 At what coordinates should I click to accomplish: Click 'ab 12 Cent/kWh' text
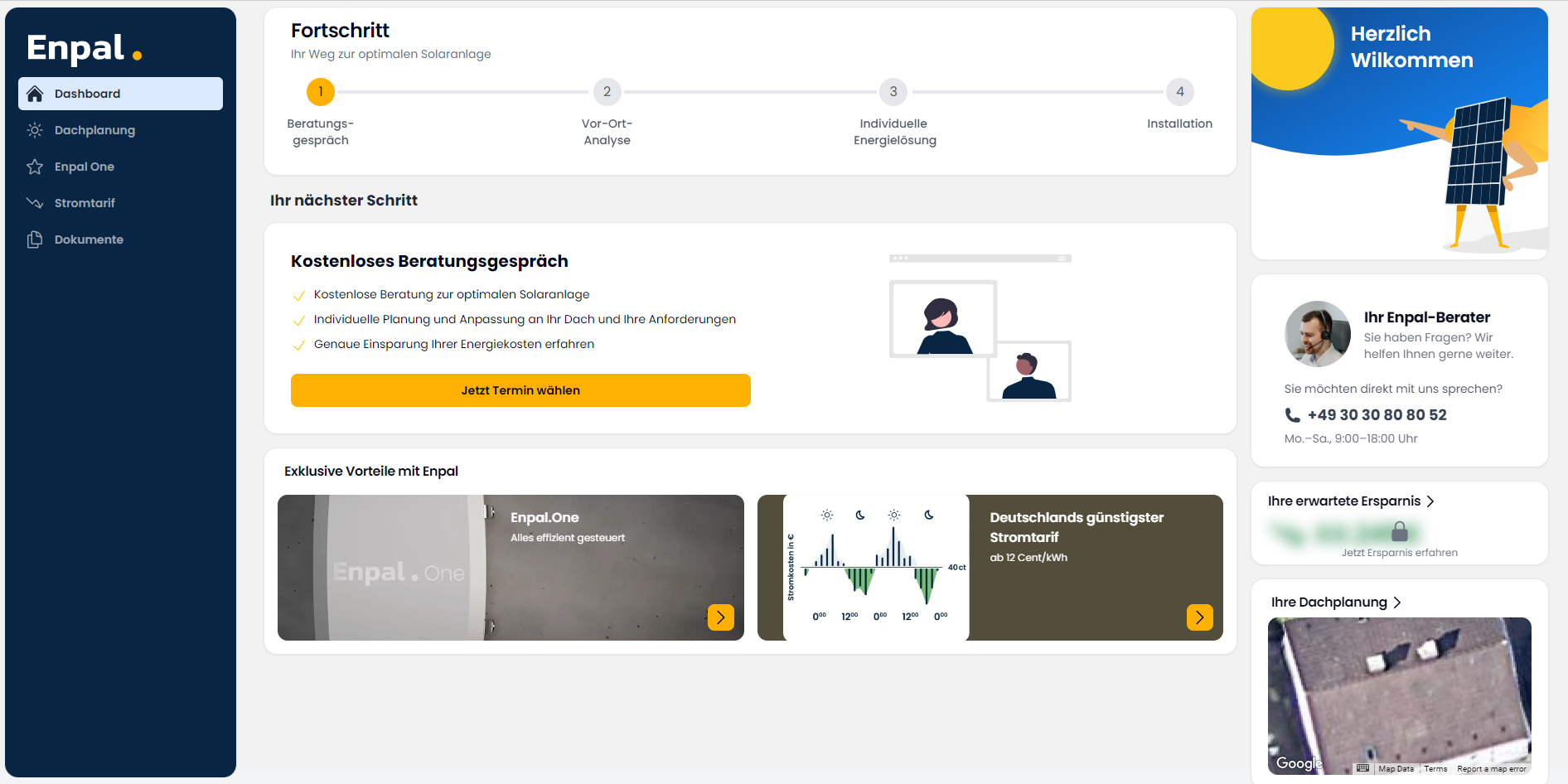click(1028, 558)
